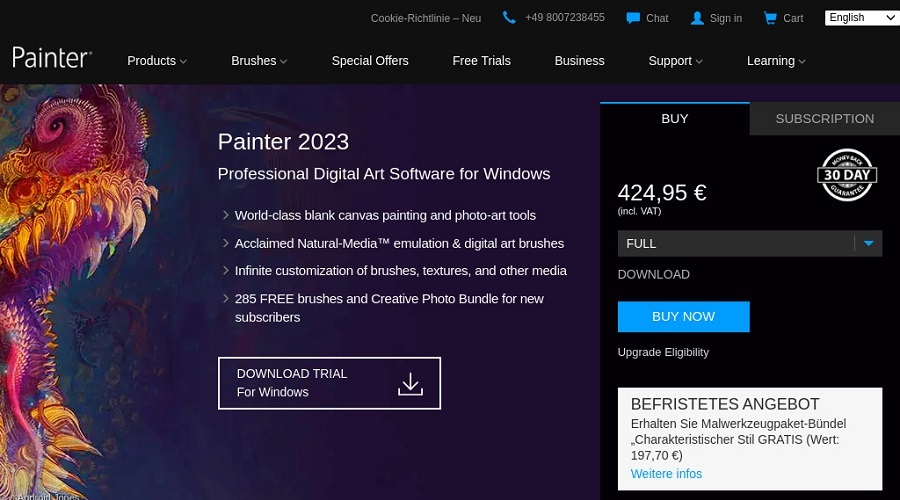Click the user profile icon
Viewport: 900px width, 500px height.
click(697, 18)
